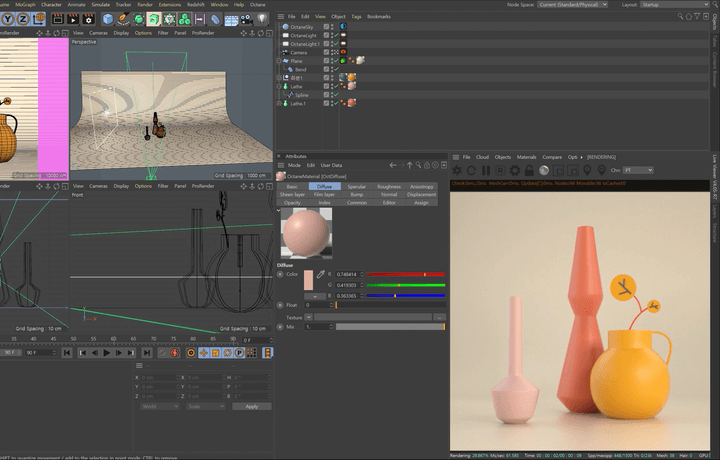Click the Apply coordinates button
The image size is (720, 460).
pos(252,406)
